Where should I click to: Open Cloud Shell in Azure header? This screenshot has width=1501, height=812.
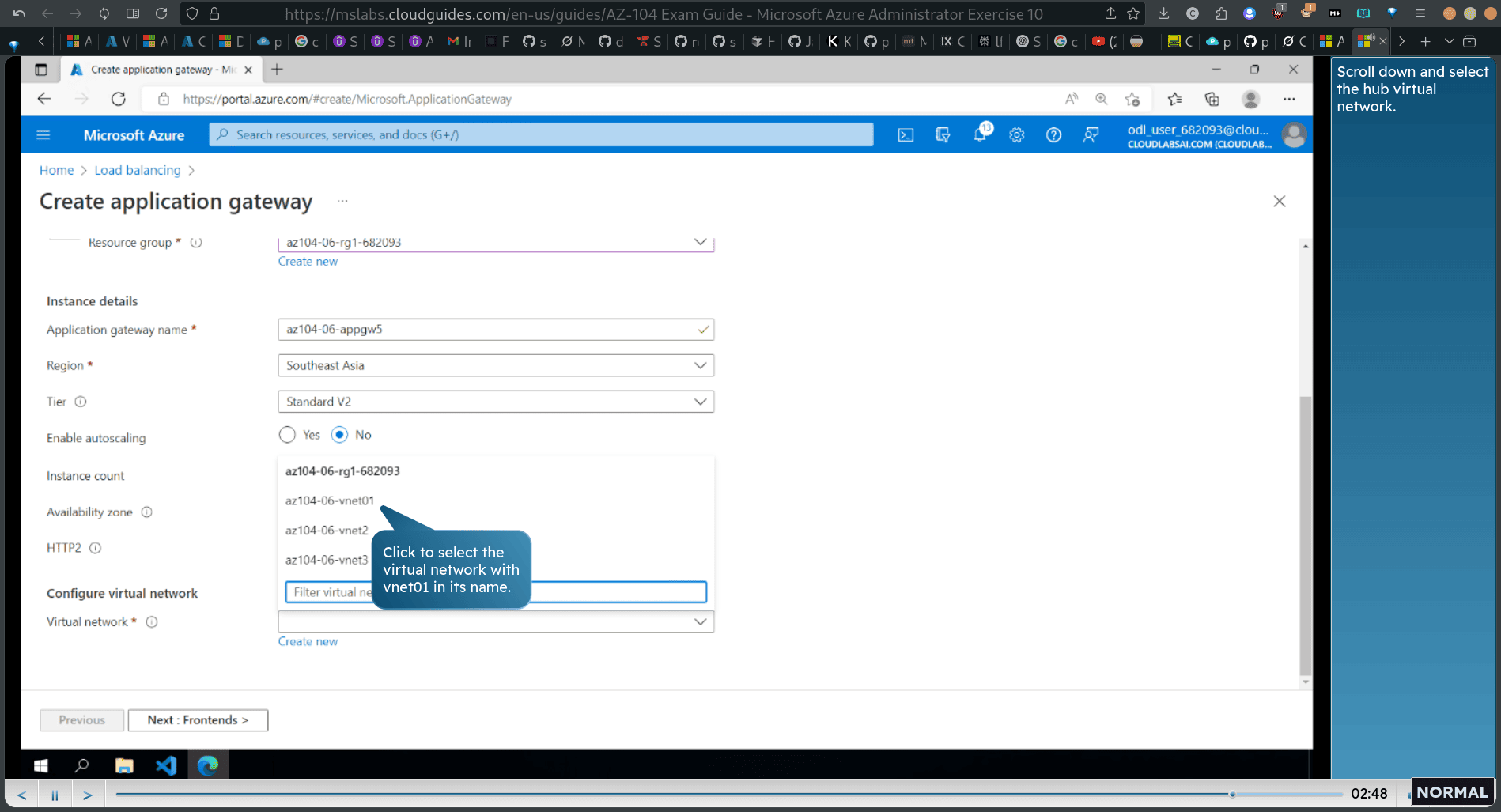click(x=906, y=135)
